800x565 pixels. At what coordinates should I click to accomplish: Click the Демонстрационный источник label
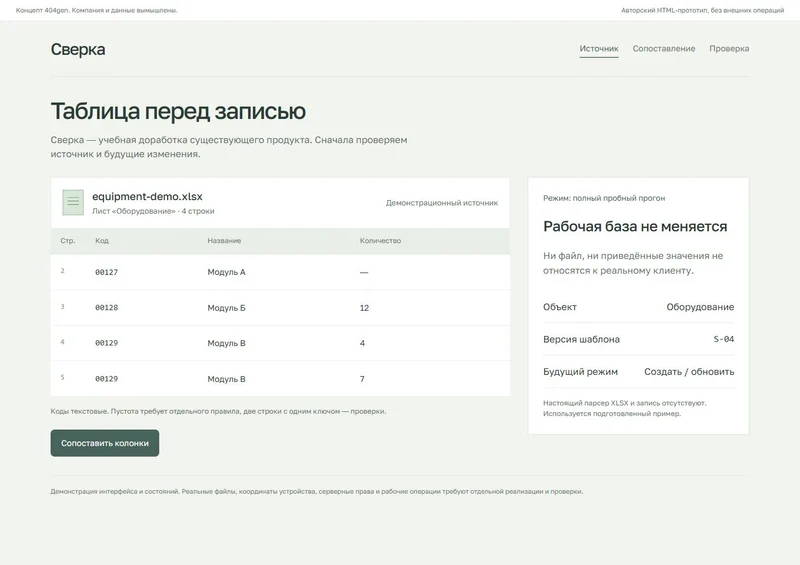(442, 203)
